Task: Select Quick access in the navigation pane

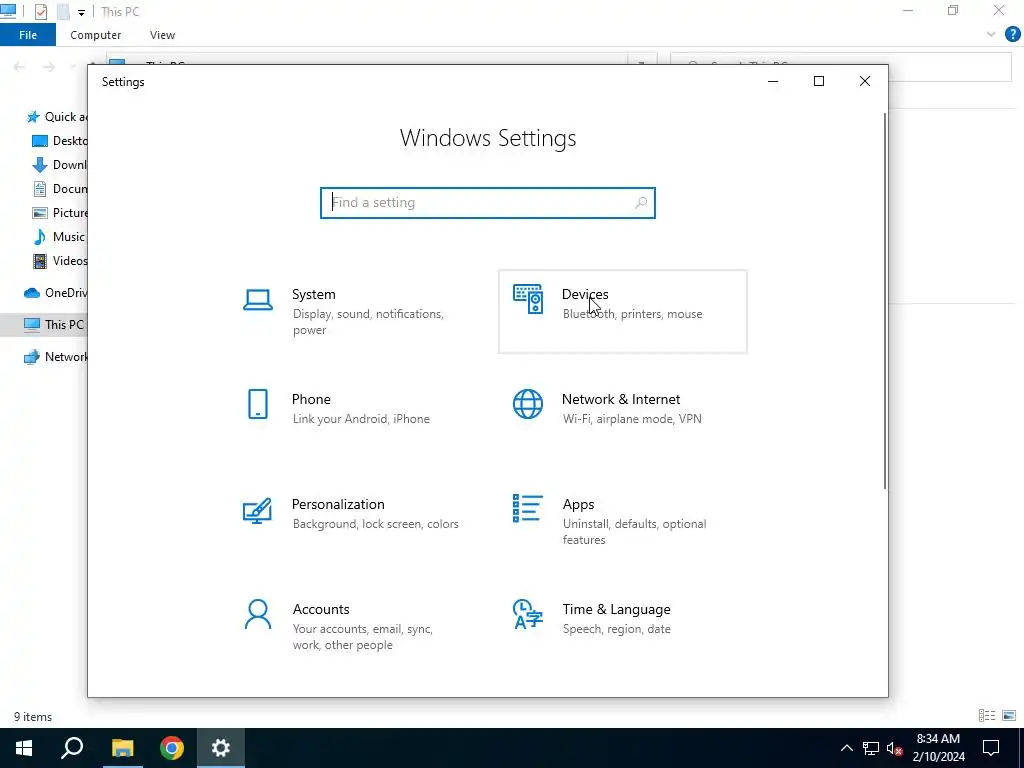Action: 55,117
